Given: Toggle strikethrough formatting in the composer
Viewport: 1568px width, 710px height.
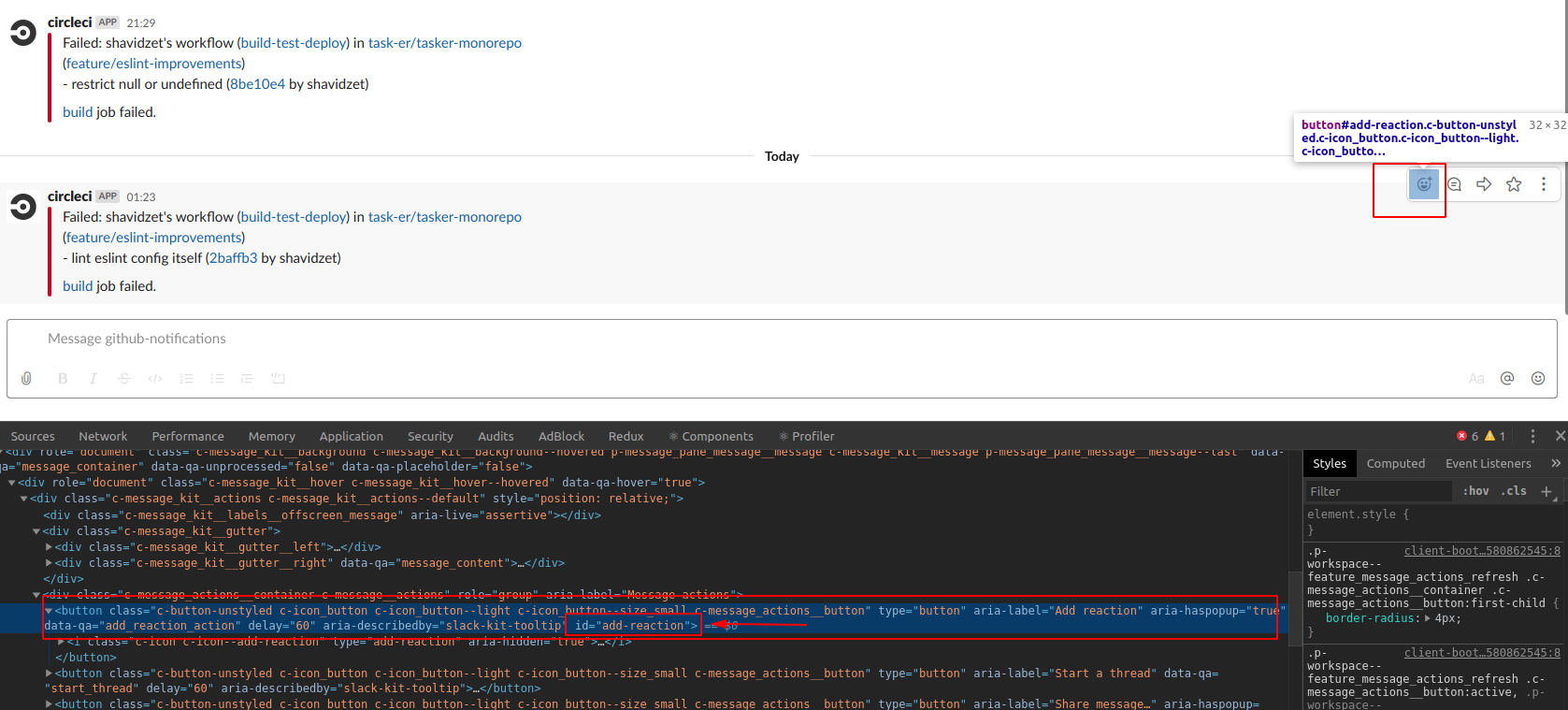Looking at the screenshot, I should pyautogui.click(x=124, y=378).
